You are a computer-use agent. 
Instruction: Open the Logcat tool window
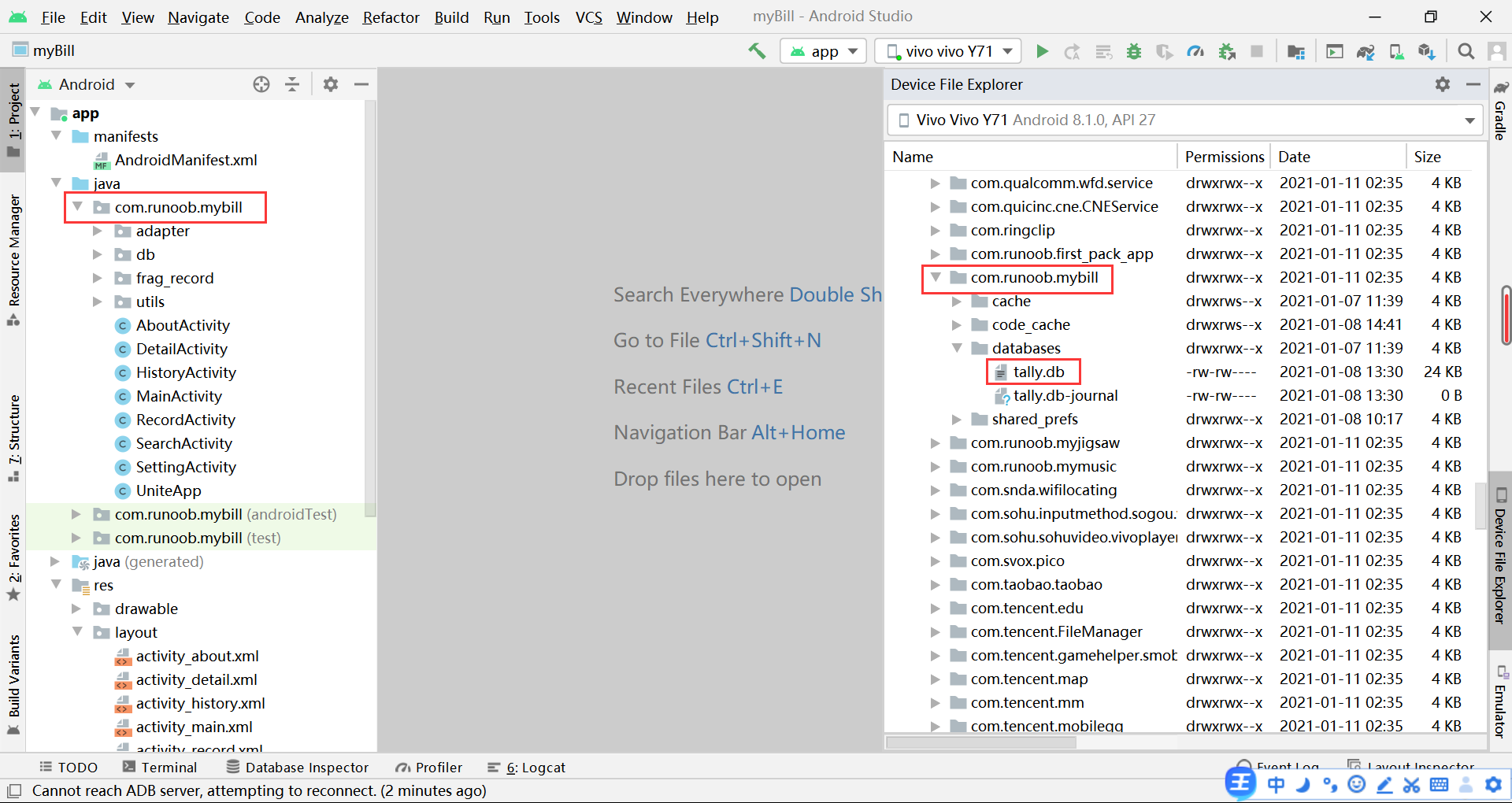527,768
